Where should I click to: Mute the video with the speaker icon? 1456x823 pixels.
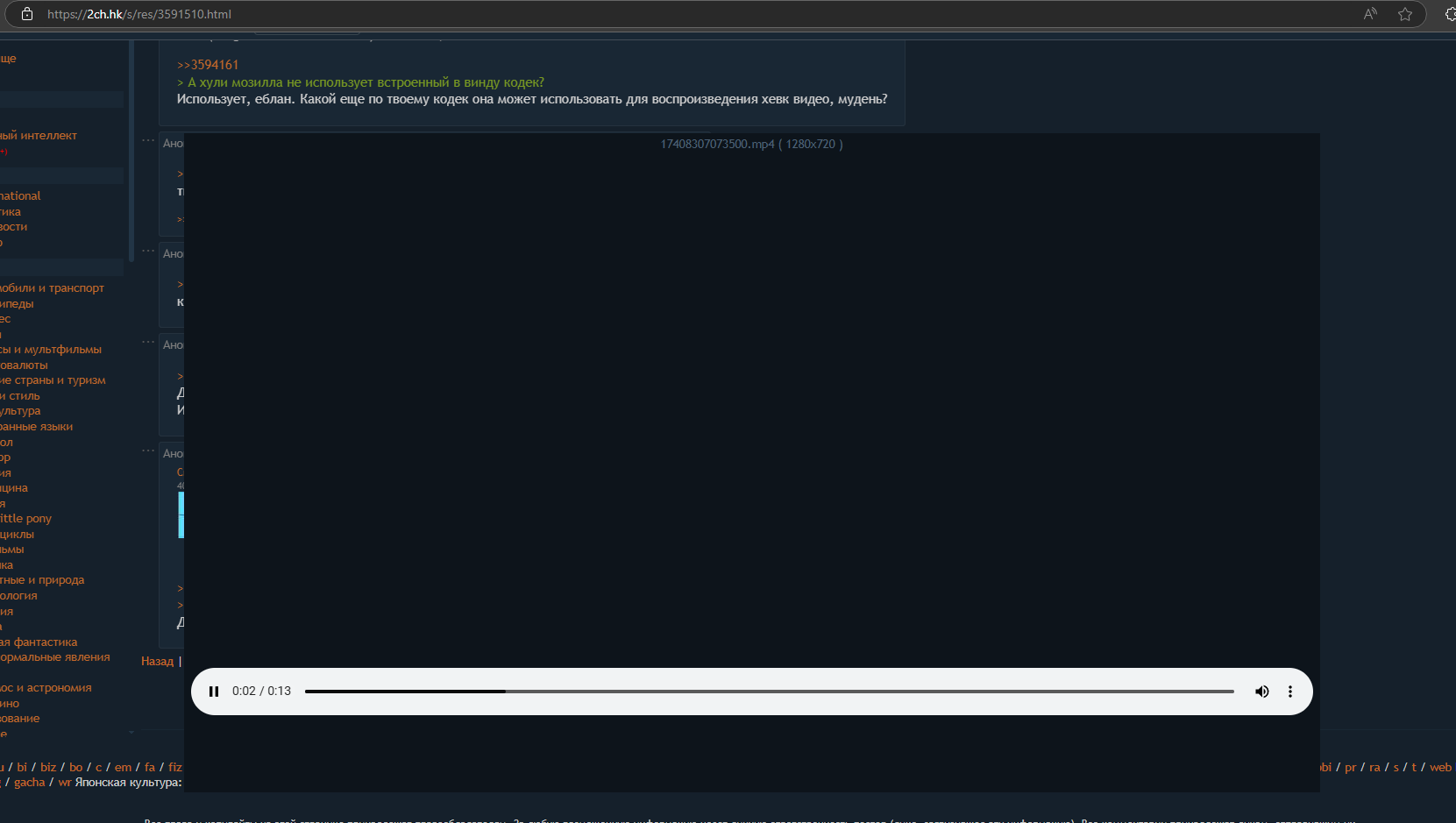[x=1262, y=692]
